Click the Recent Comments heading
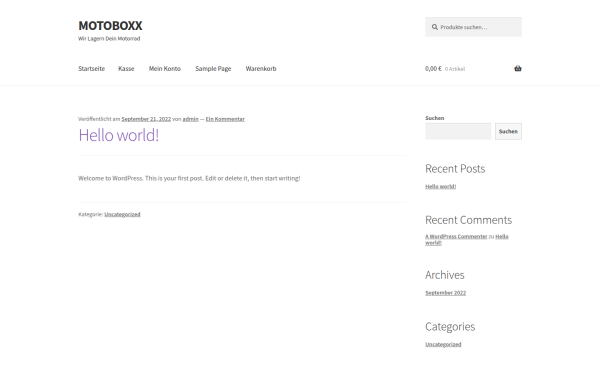The image size is (600, 375). (x=468, y=220)
